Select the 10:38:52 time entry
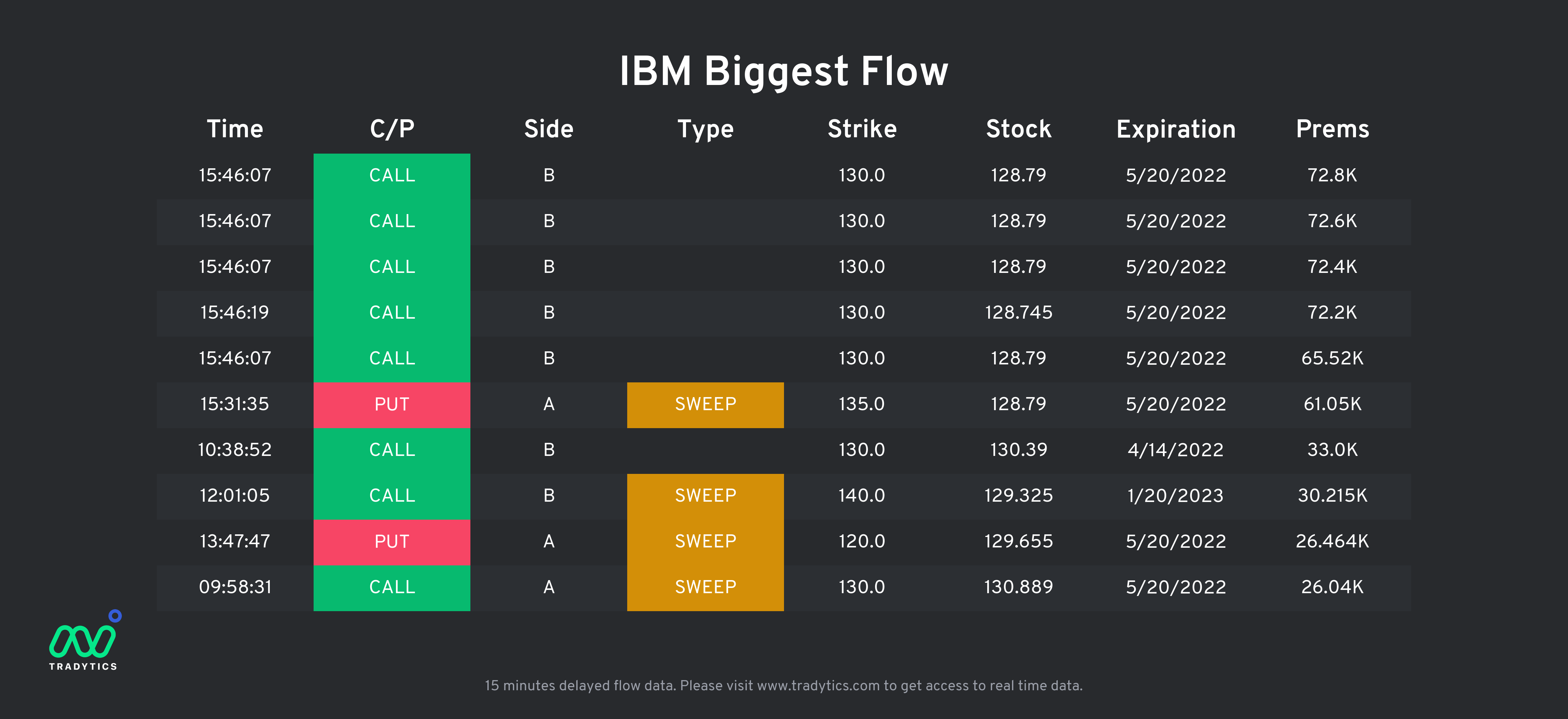The width and height of the screenshot is (1568, 719). (x=235, y=450)
